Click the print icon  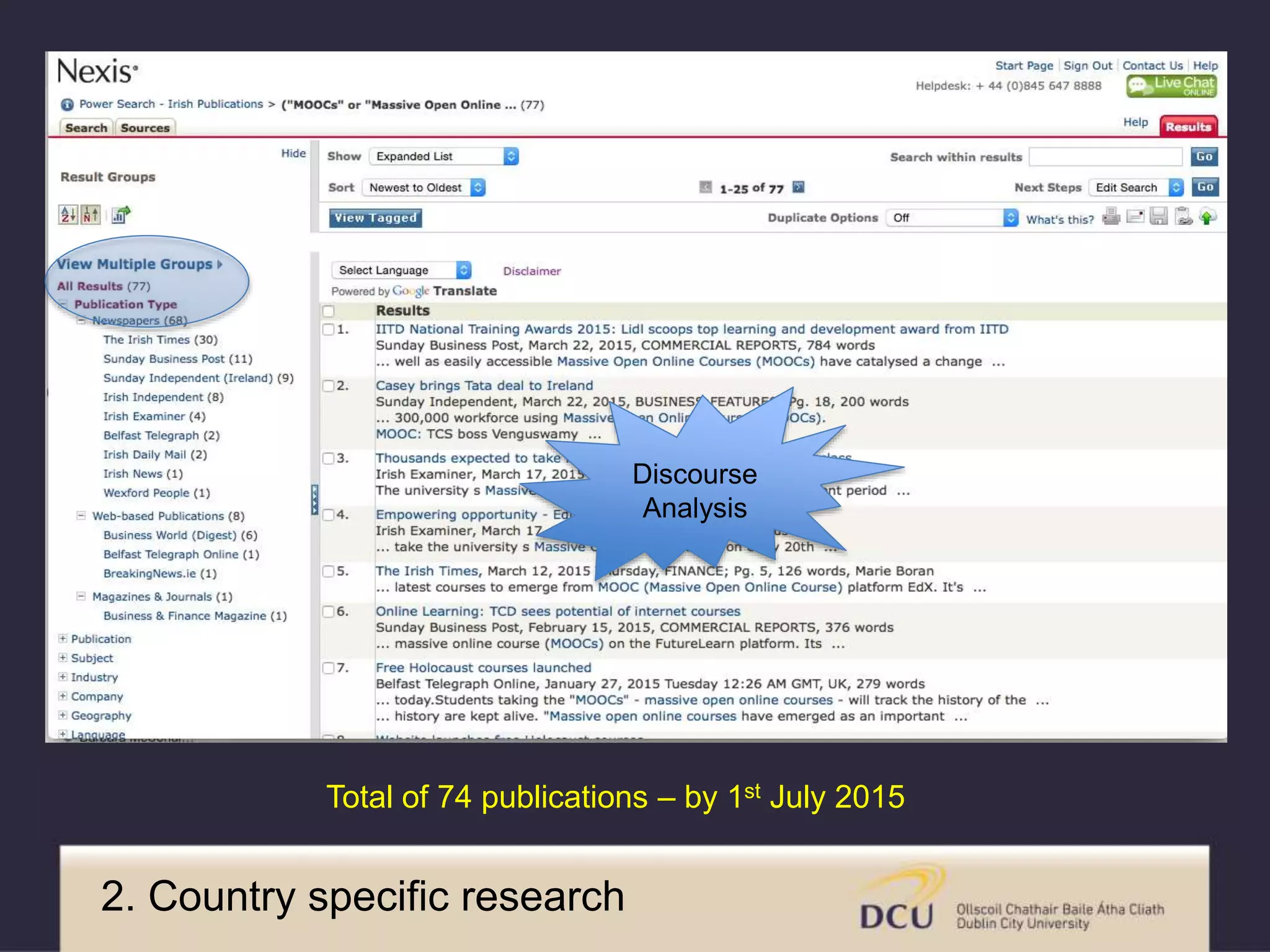[x=1111, y=217]
